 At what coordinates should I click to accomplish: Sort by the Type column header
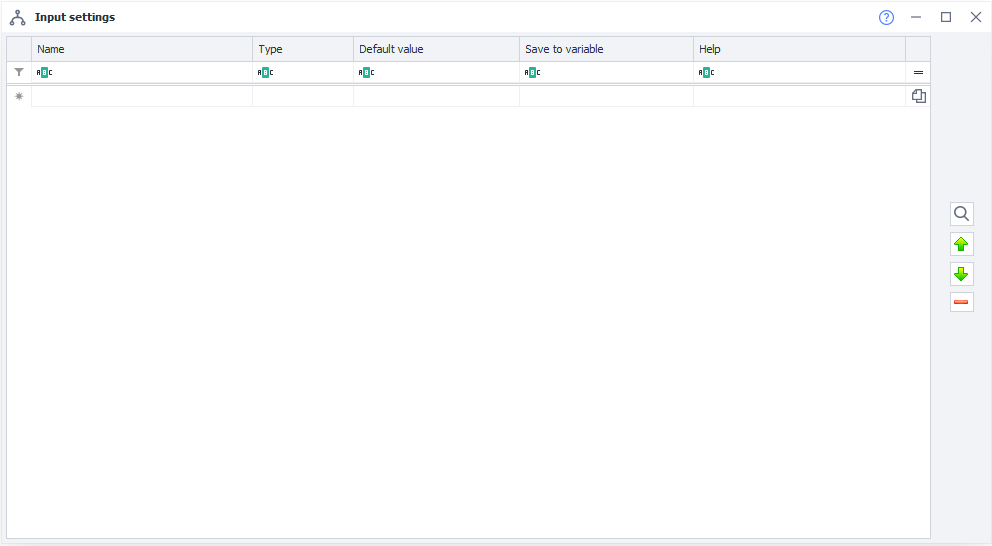[302, 49]
